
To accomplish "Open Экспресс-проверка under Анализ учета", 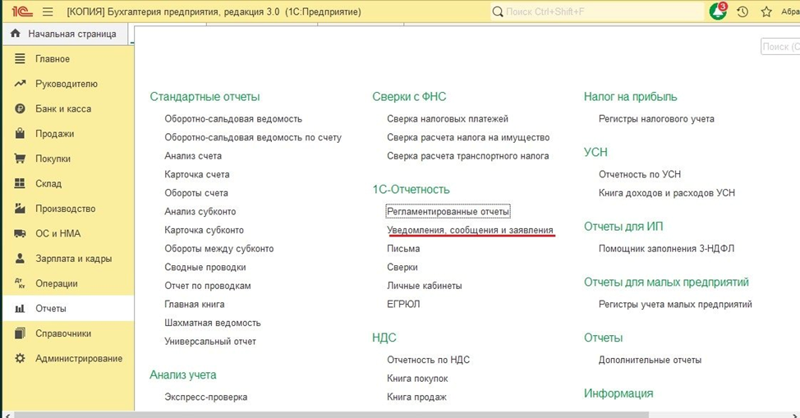I will tap(206, 397).
